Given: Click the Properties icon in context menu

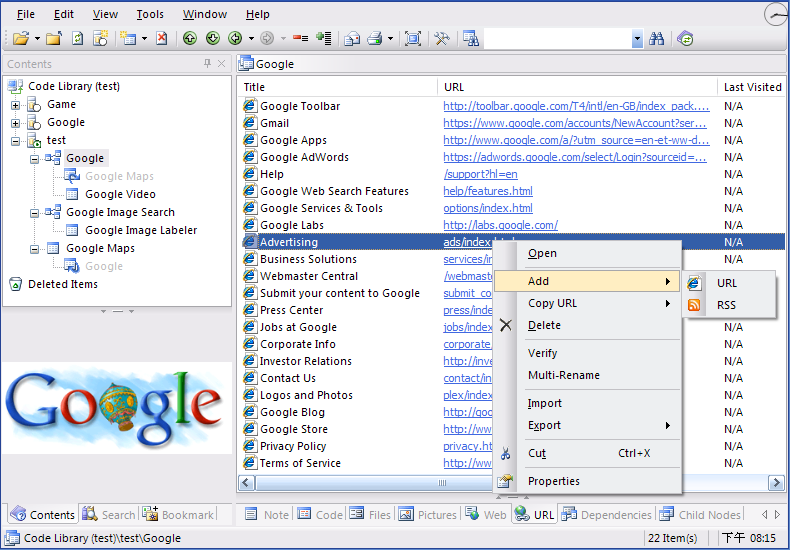Looking at the screenshot, I should point(505,481).
